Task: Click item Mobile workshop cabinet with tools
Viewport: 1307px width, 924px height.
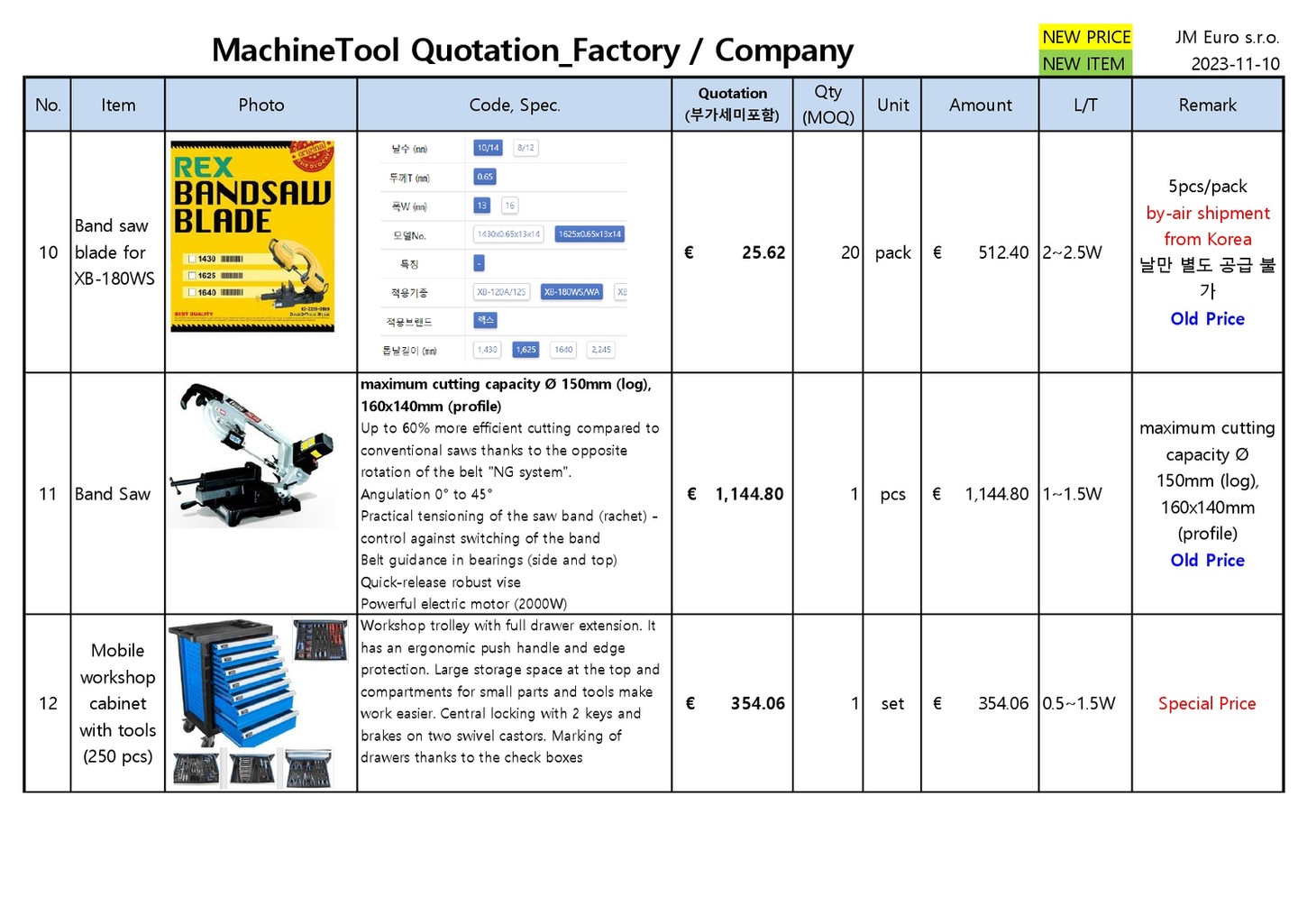Action: pyautogui.click(x=118, y=703)
